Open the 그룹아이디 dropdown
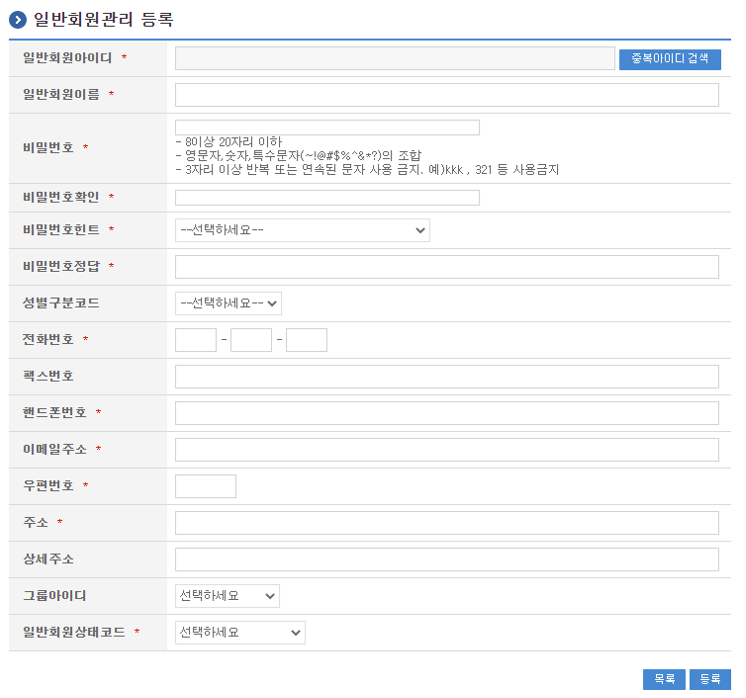The width and height of the screenshot is (746, 698). [x=227, y=596]
